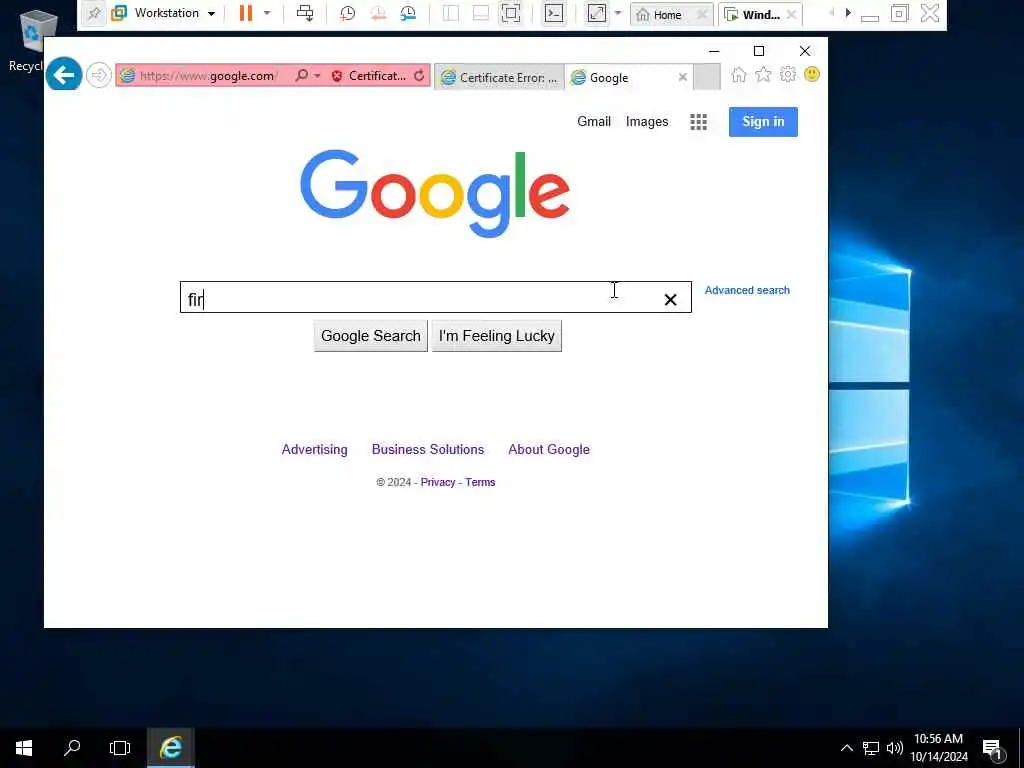Click the stretch guest display icon
Screen dimensions: 1024x768
click(597, 13)
